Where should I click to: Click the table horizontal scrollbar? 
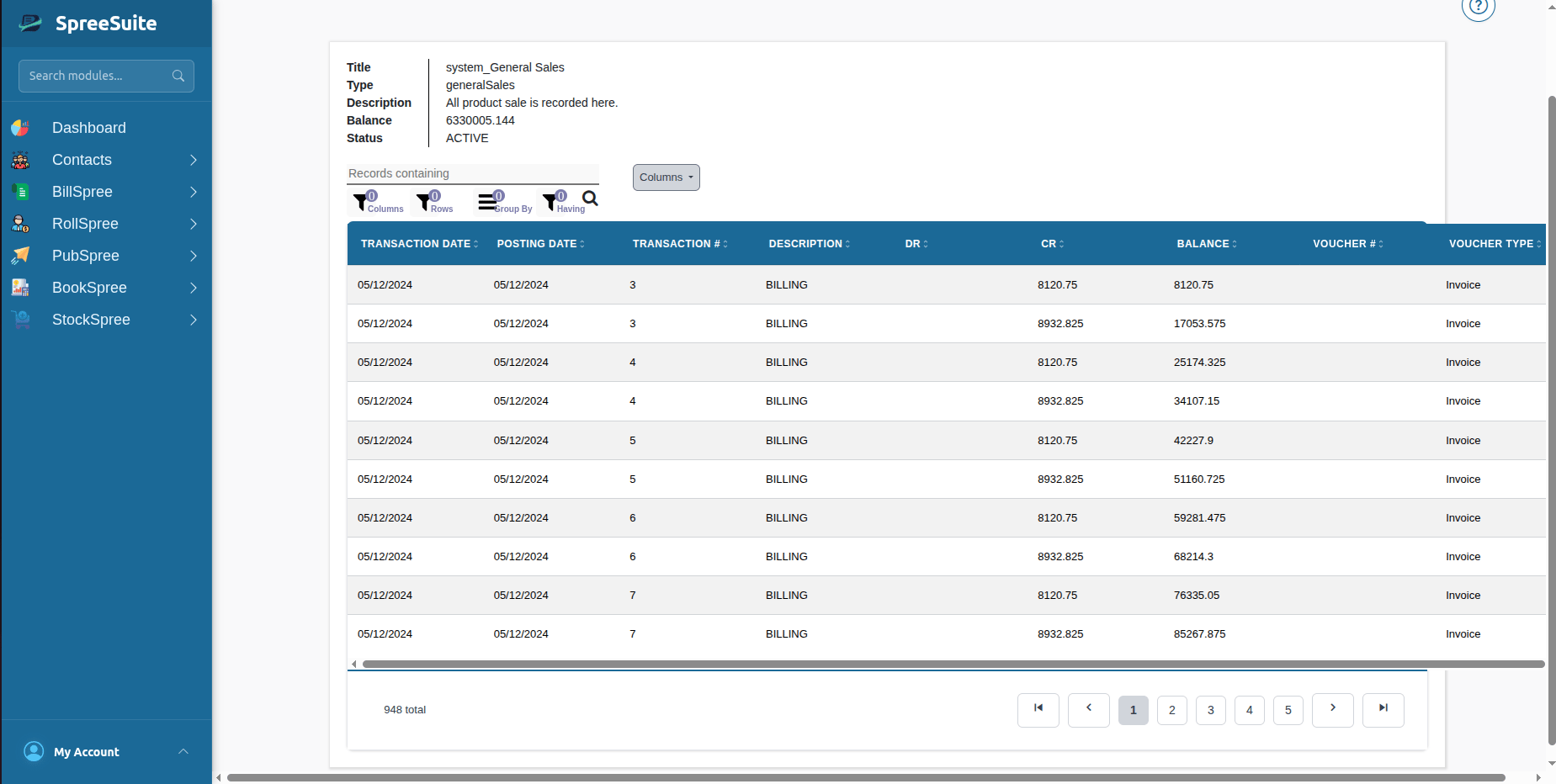tap(953, 664)
